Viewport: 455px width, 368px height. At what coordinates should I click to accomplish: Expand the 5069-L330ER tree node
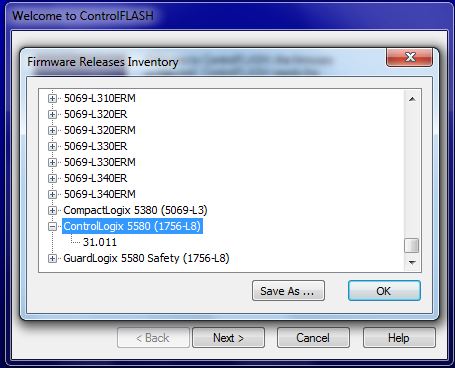52,146
